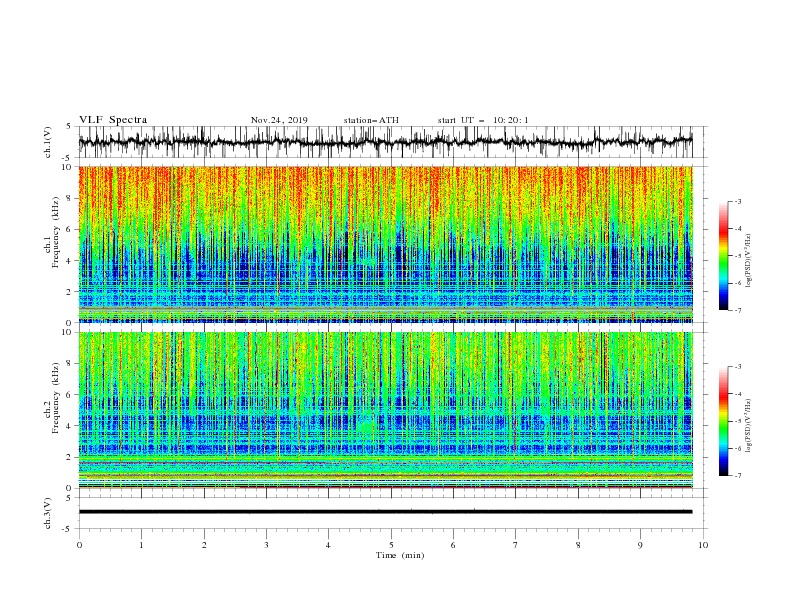792x612 pixels.
Task: Click the "0" tick on the time axis
Action: click(79, 545)
